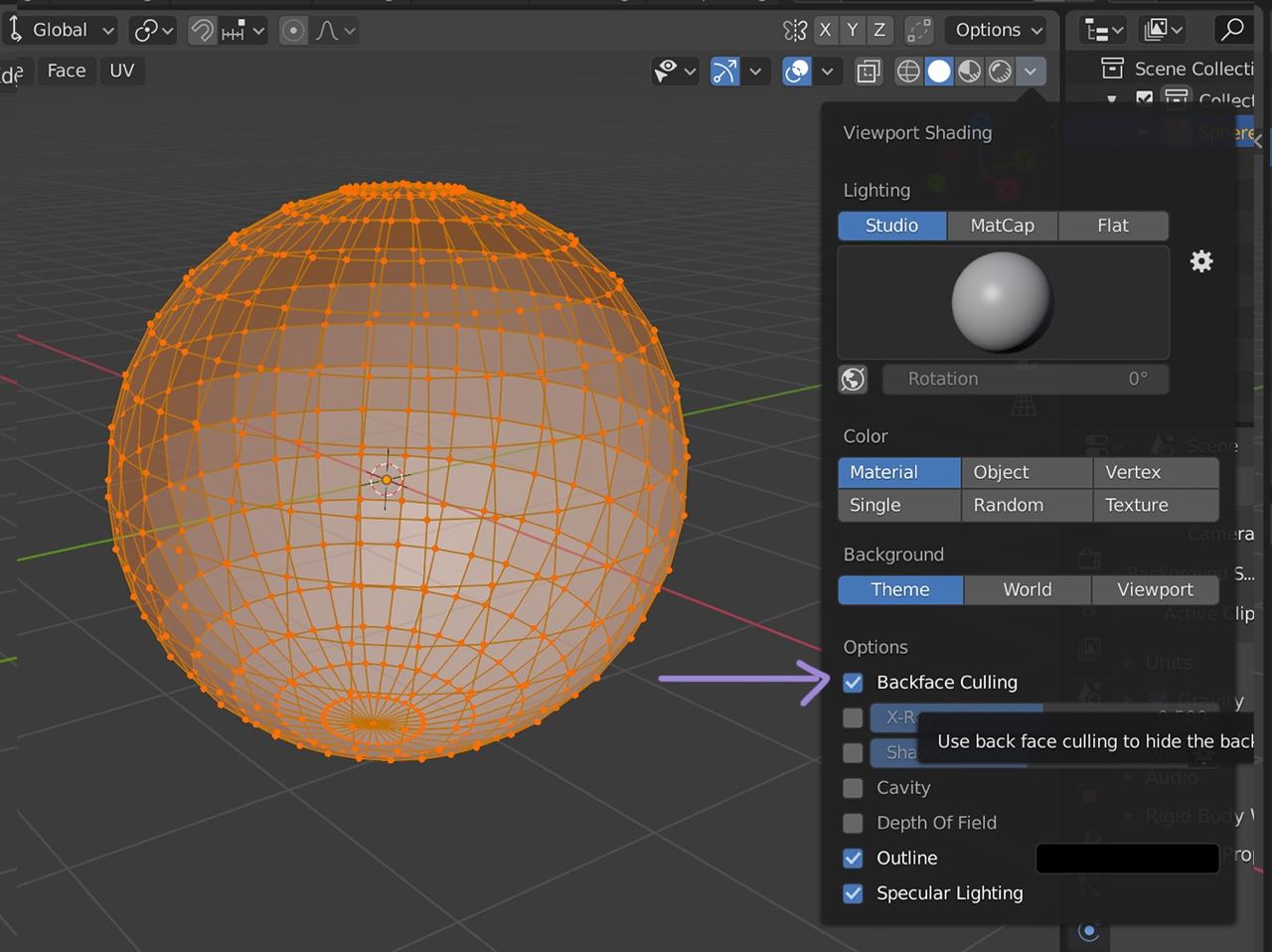Toggle proportional editing icon
Viewport: 1272px width, 952px height.
(x=293, y=30)
